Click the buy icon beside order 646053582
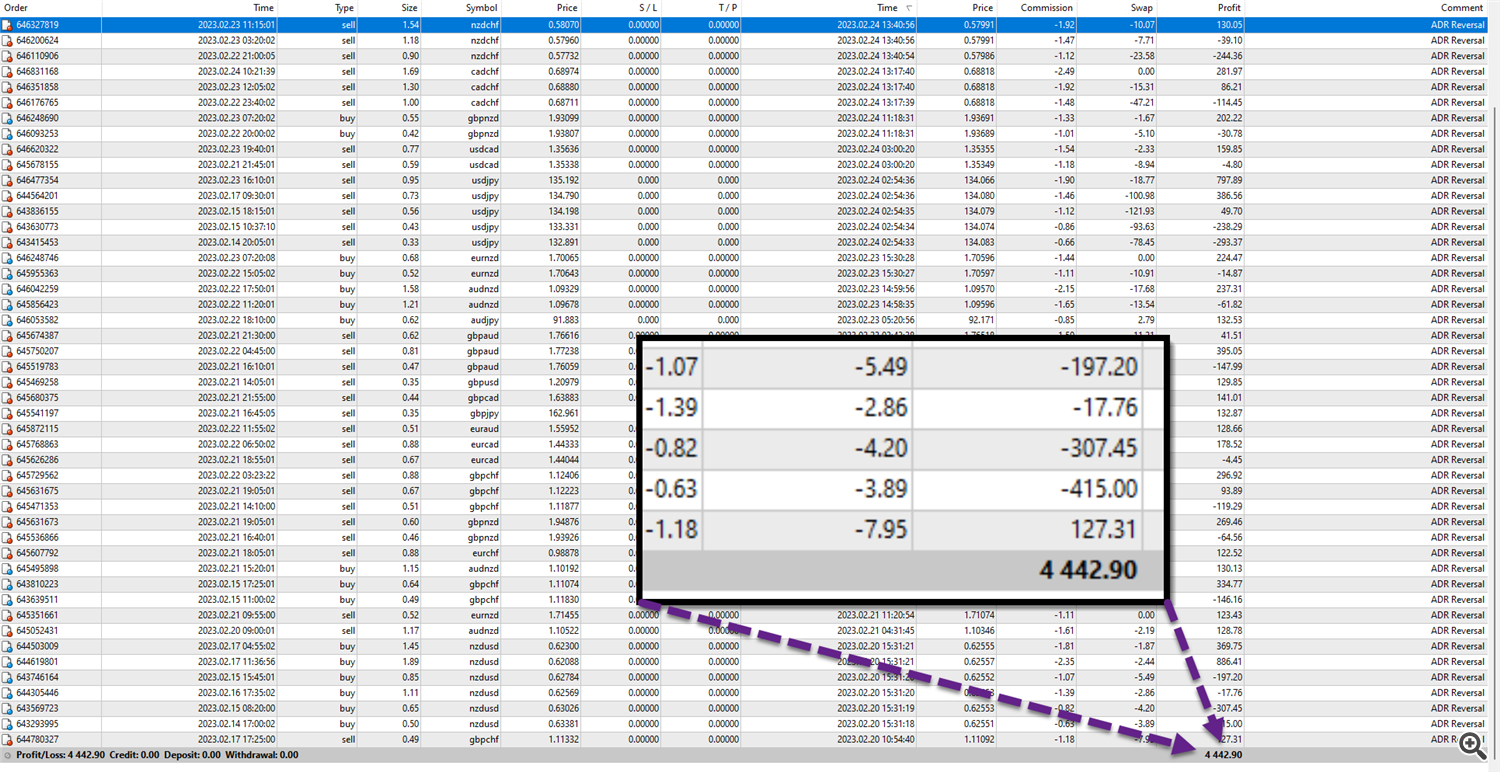 point(8,320)
